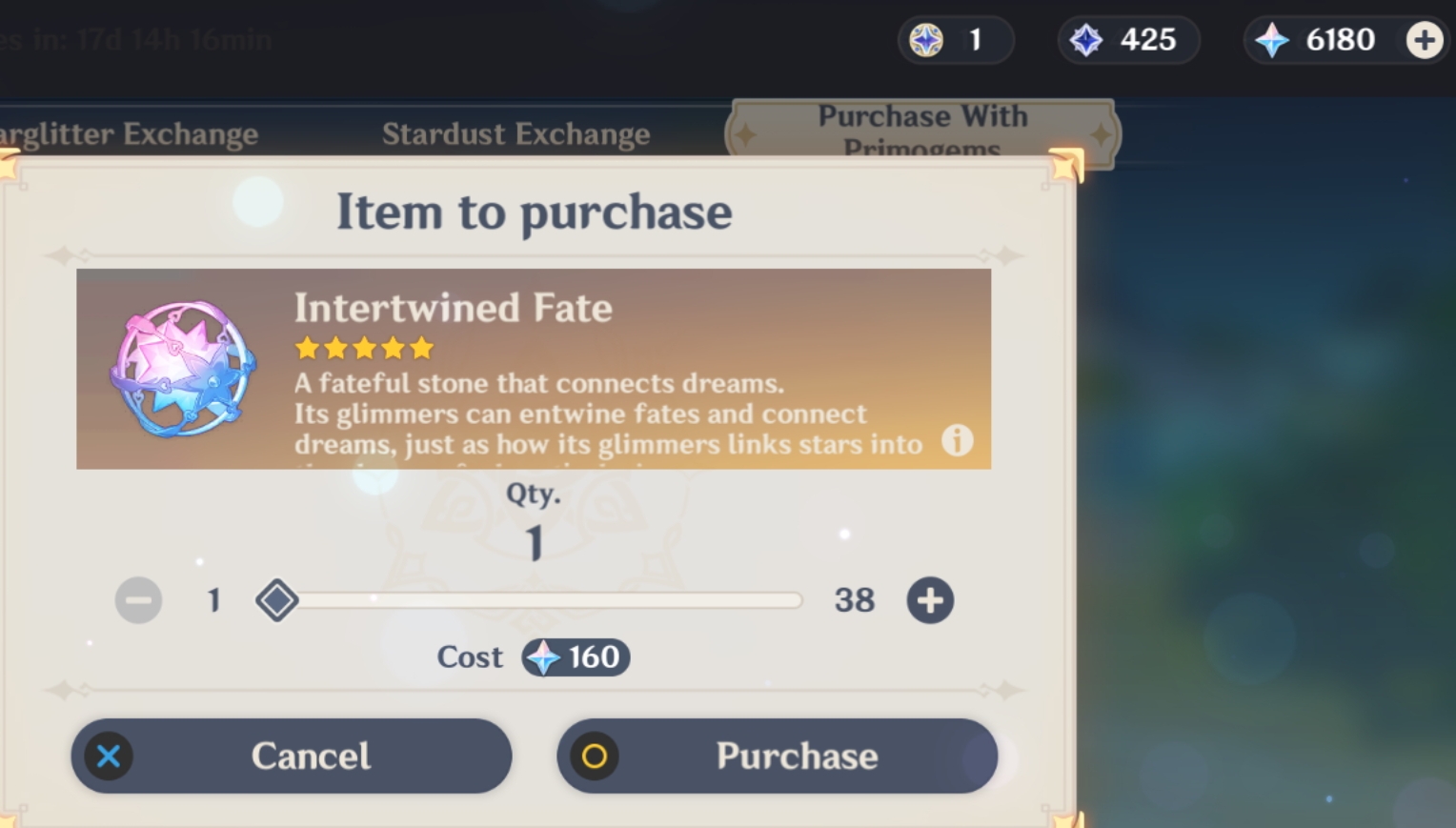The height and width of the screenshot is (828, 1456).
Task: Click the Primogem icon next to Cost
Action: [542, 657]
